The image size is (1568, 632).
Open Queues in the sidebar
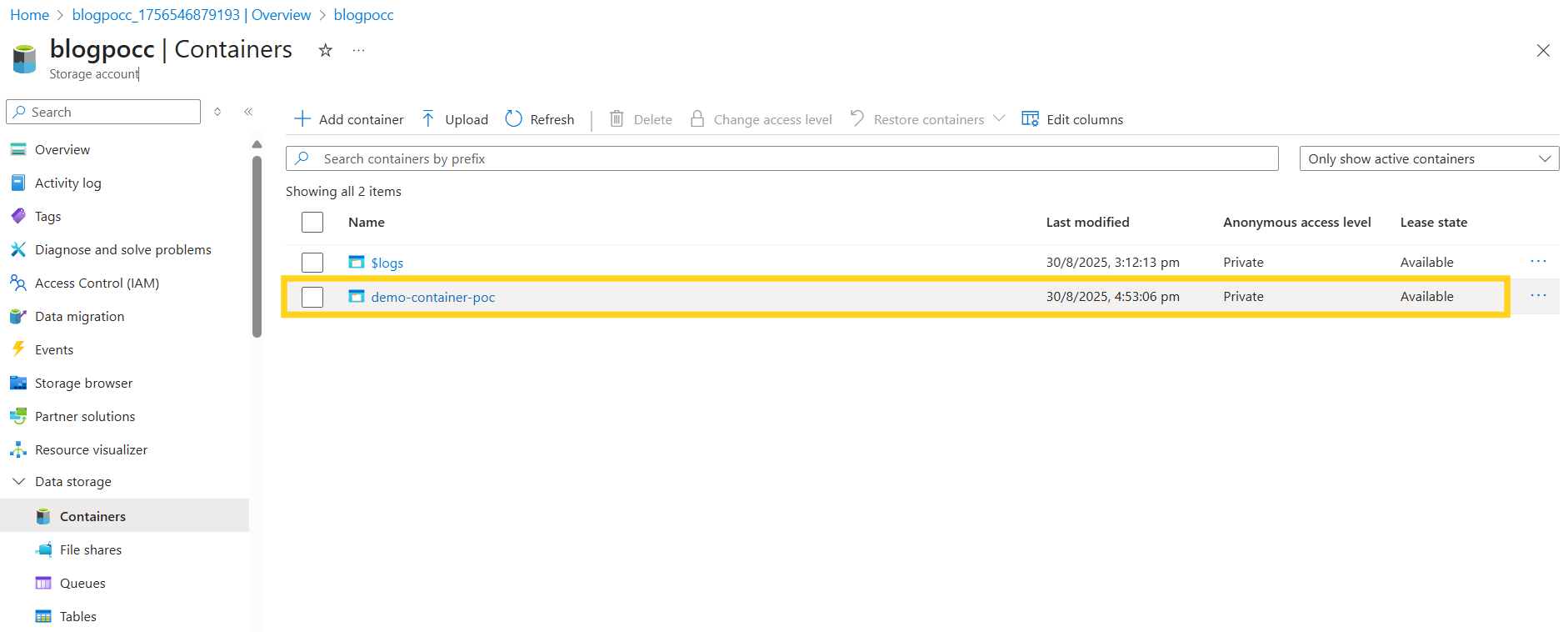point(82,584)
